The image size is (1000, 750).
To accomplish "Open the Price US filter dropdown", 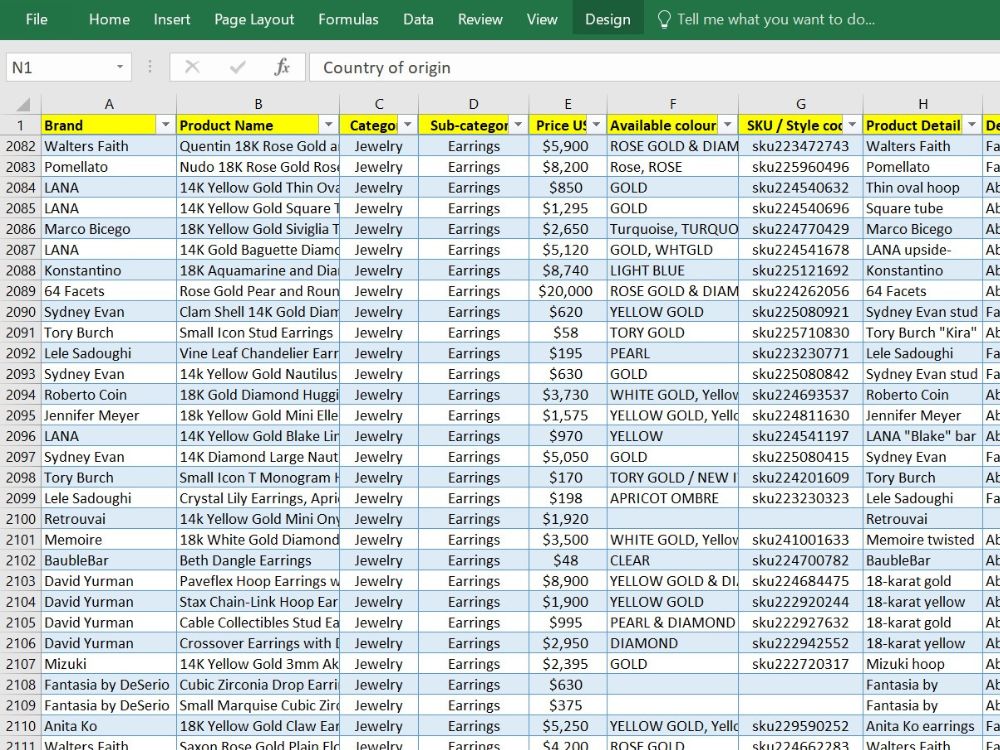I will tap(596, 125).
